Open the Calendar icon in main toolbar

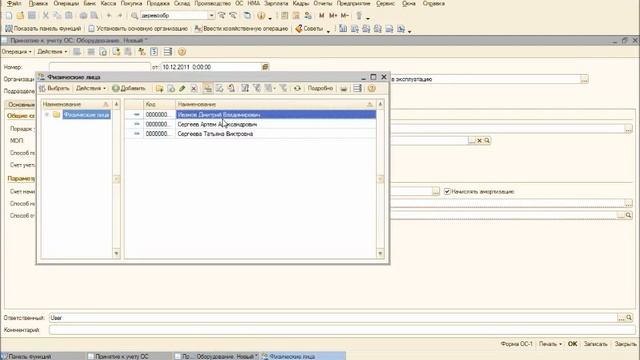pos(296,16)
